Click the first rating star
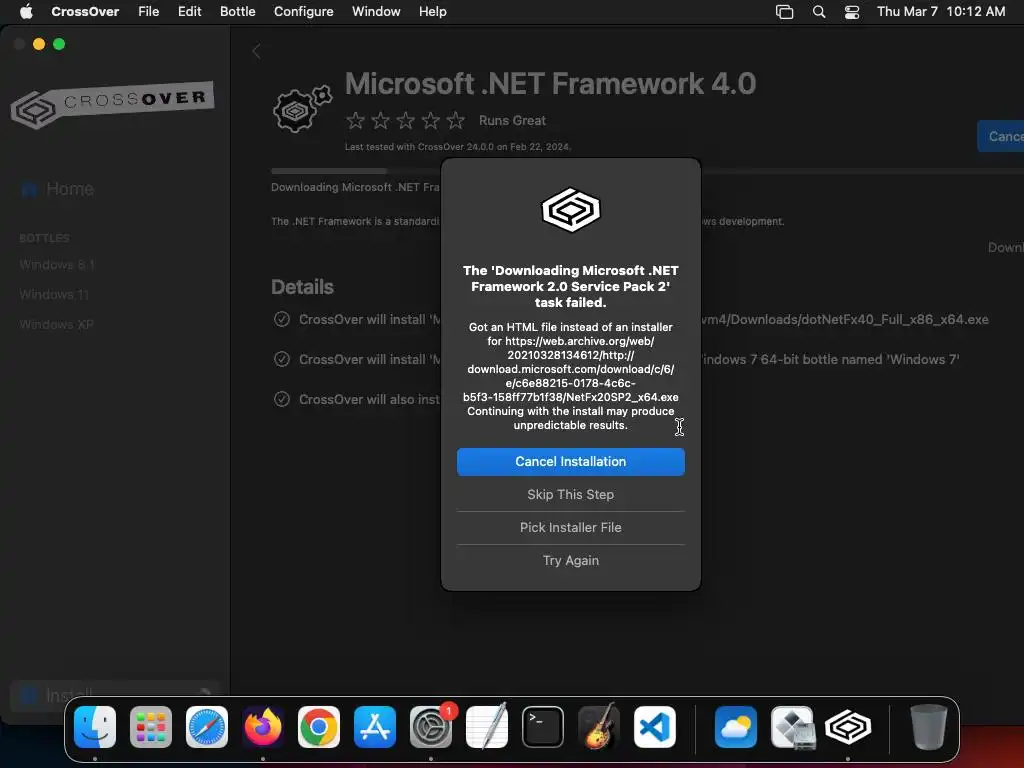 (355, 120)
